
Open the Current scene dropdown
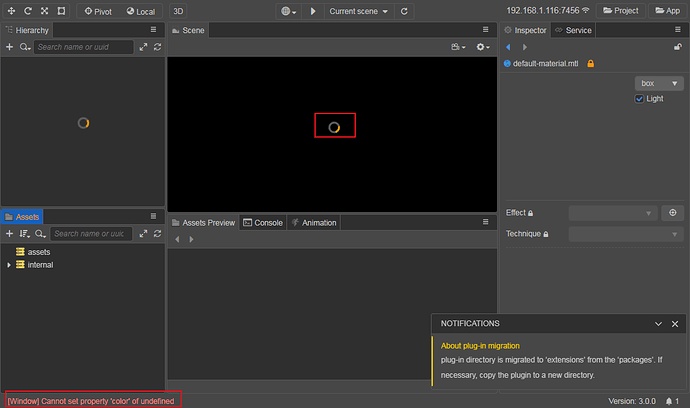tap(359, 11)
